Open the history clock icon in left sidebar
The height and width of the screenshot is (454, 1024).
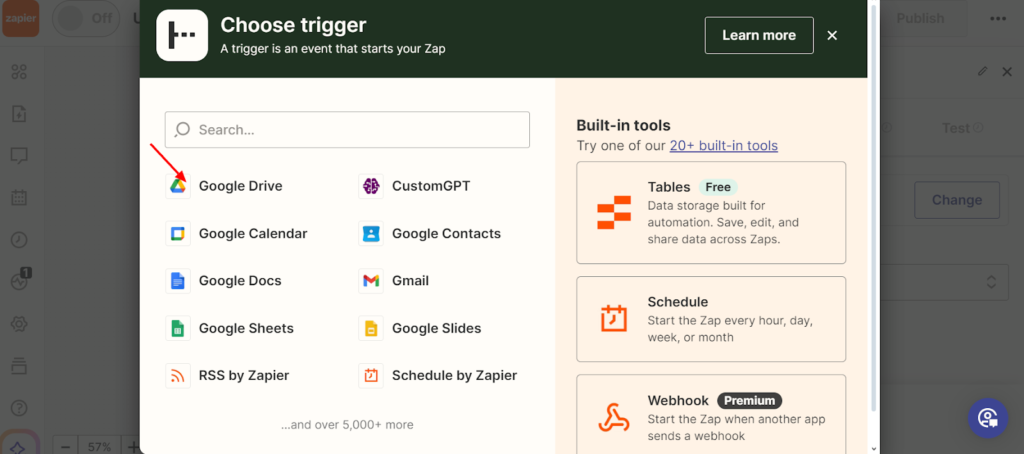pos(19,240)
